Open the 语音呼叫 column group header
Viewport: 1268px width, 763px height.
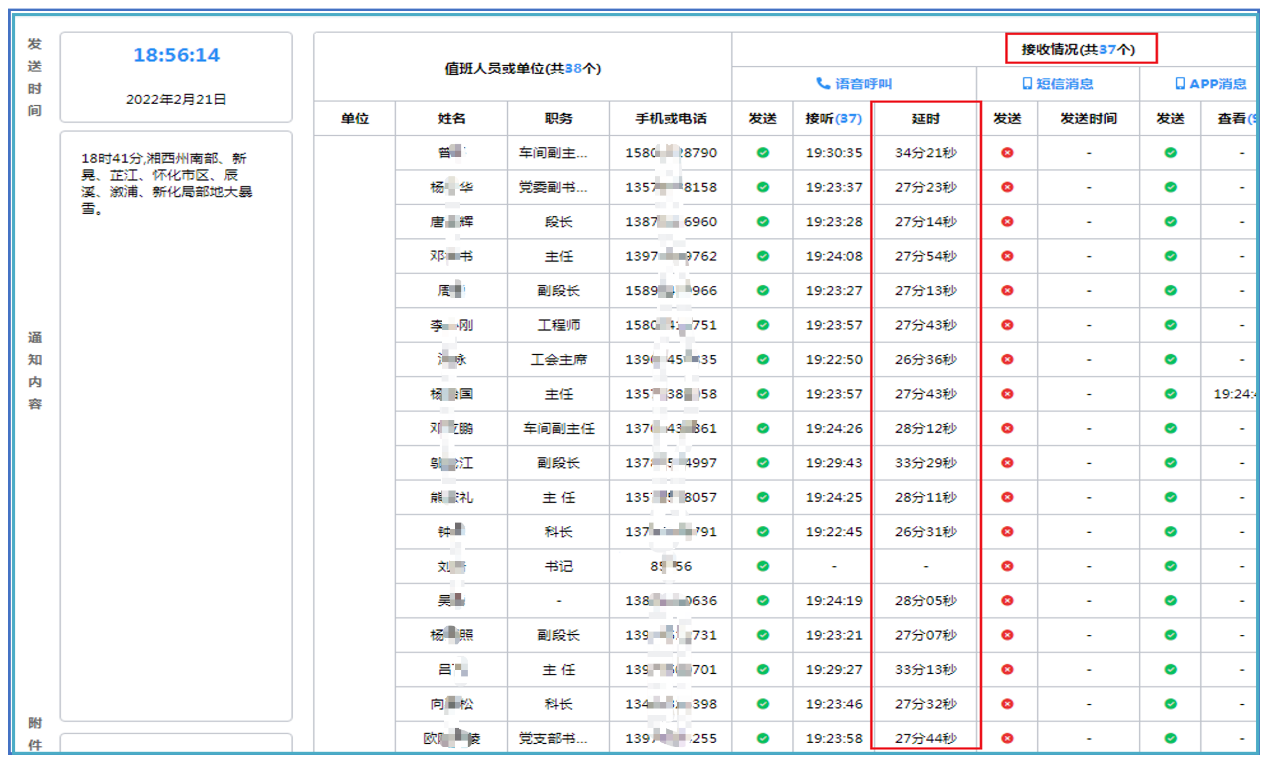click(x=854, y=84)
